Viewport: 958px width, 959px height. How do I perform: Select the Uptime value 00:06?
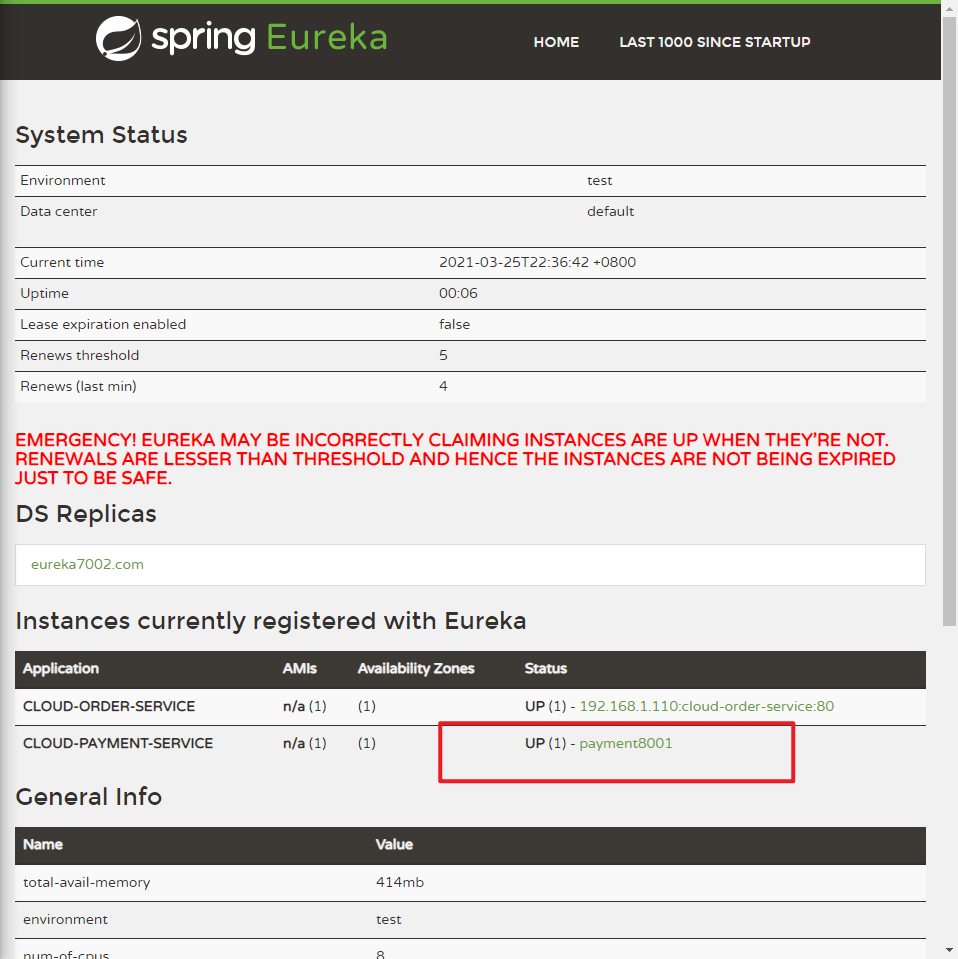[458, 294]
